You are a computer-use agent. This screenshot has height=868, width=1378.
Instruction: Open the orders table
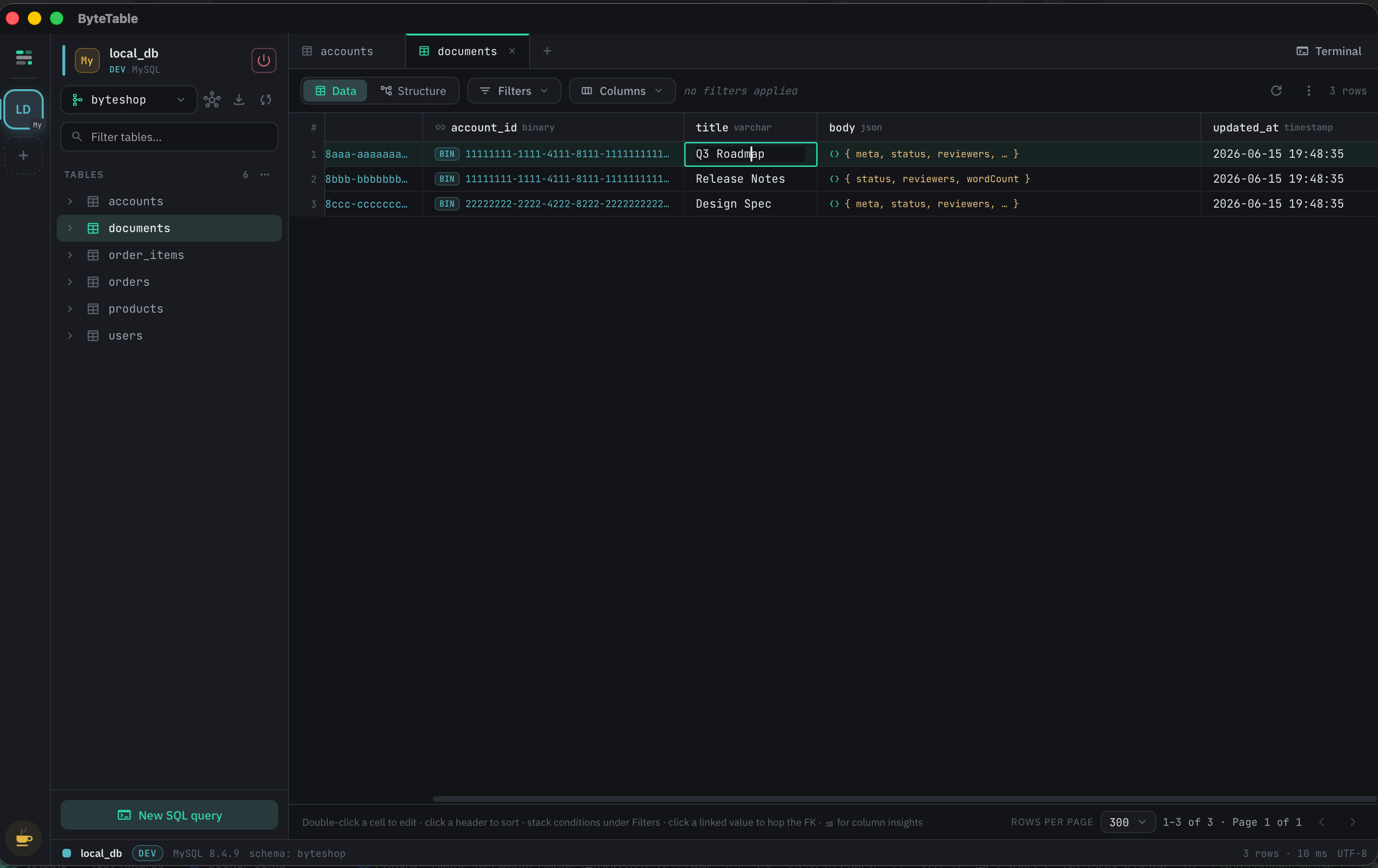169,282
